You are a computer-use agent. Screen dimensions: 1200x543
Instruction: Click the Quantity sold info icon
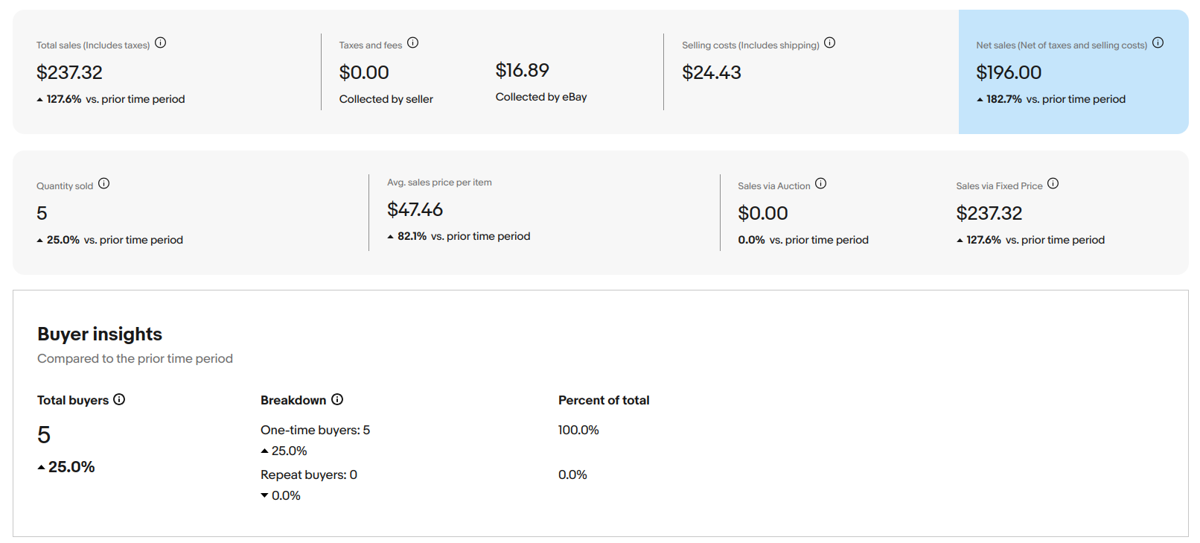click(x=104, y=184)
